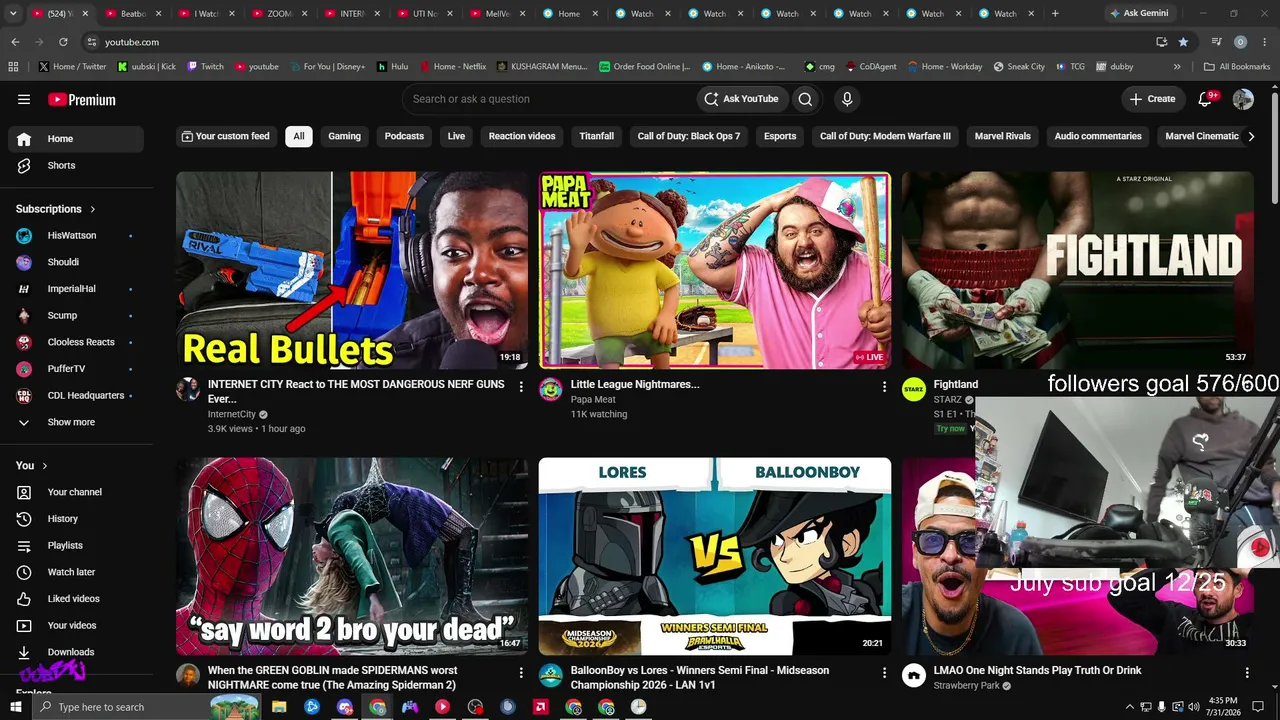Select the Gaming filter chip

345,136
